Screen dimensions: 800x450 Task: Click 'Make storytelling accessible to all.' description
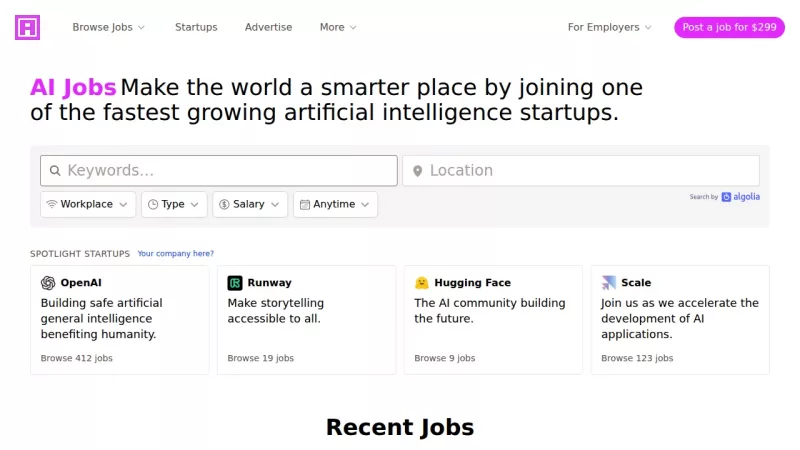click(276, 311)
